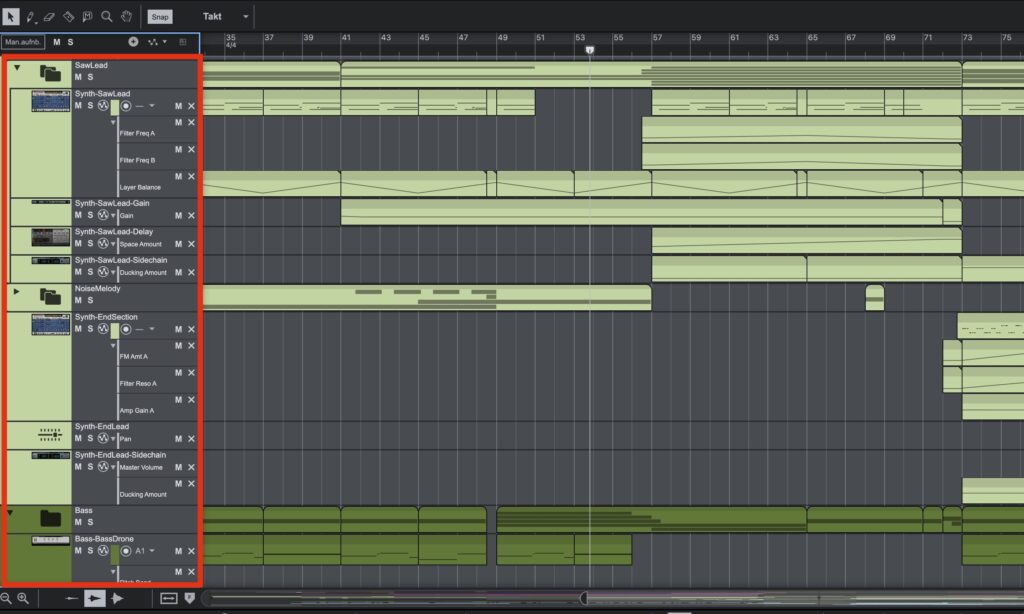Select the diamond tag tool beside the Eraser
The width and height of the screenshot is (1024, 614).
click(68, 17)
